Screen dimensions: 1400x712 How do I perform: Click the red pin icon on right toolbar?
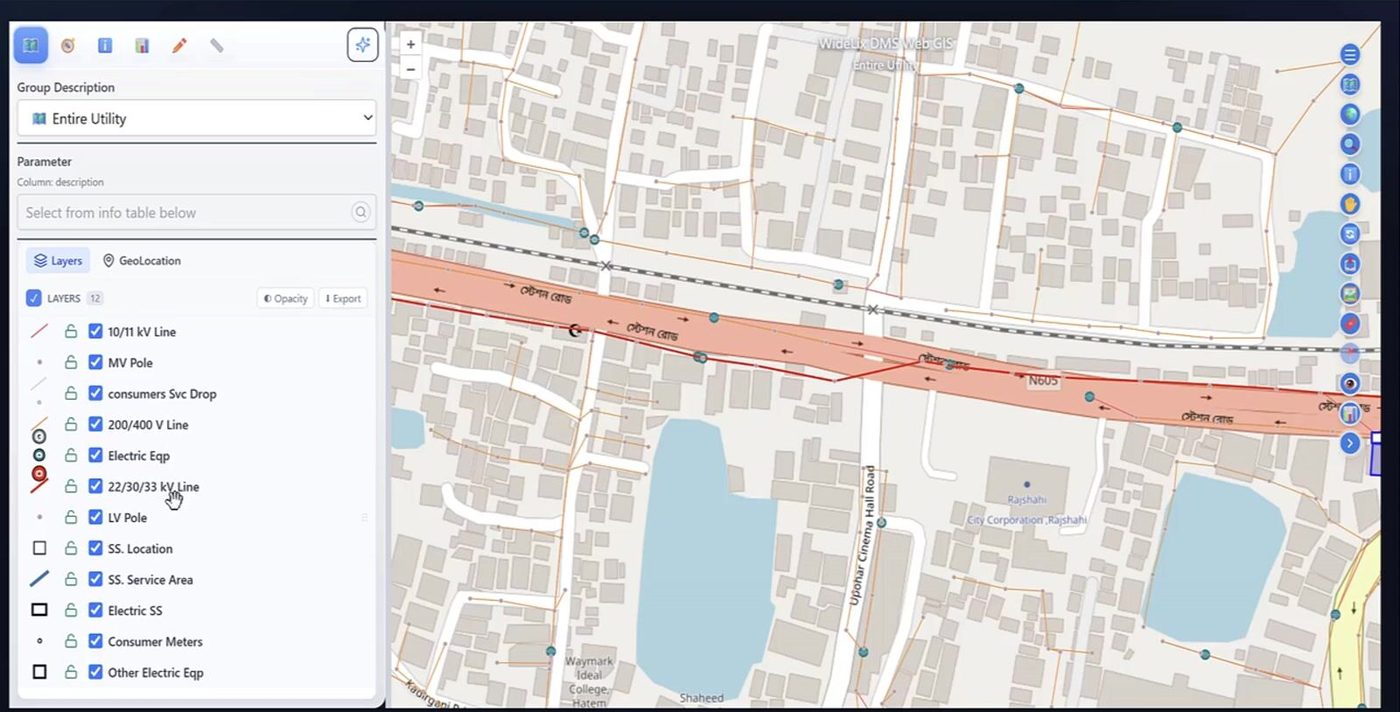pos(1350,323)
